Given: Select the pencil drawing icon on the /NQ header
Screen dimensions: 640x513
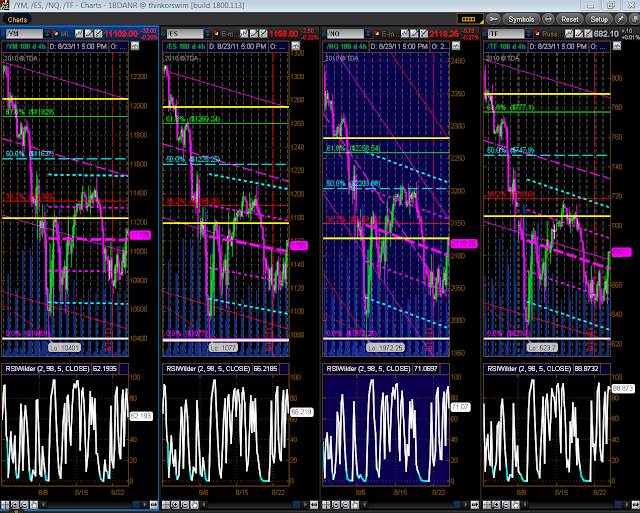Looking at the screenshot, I should (x=414, y=33).
